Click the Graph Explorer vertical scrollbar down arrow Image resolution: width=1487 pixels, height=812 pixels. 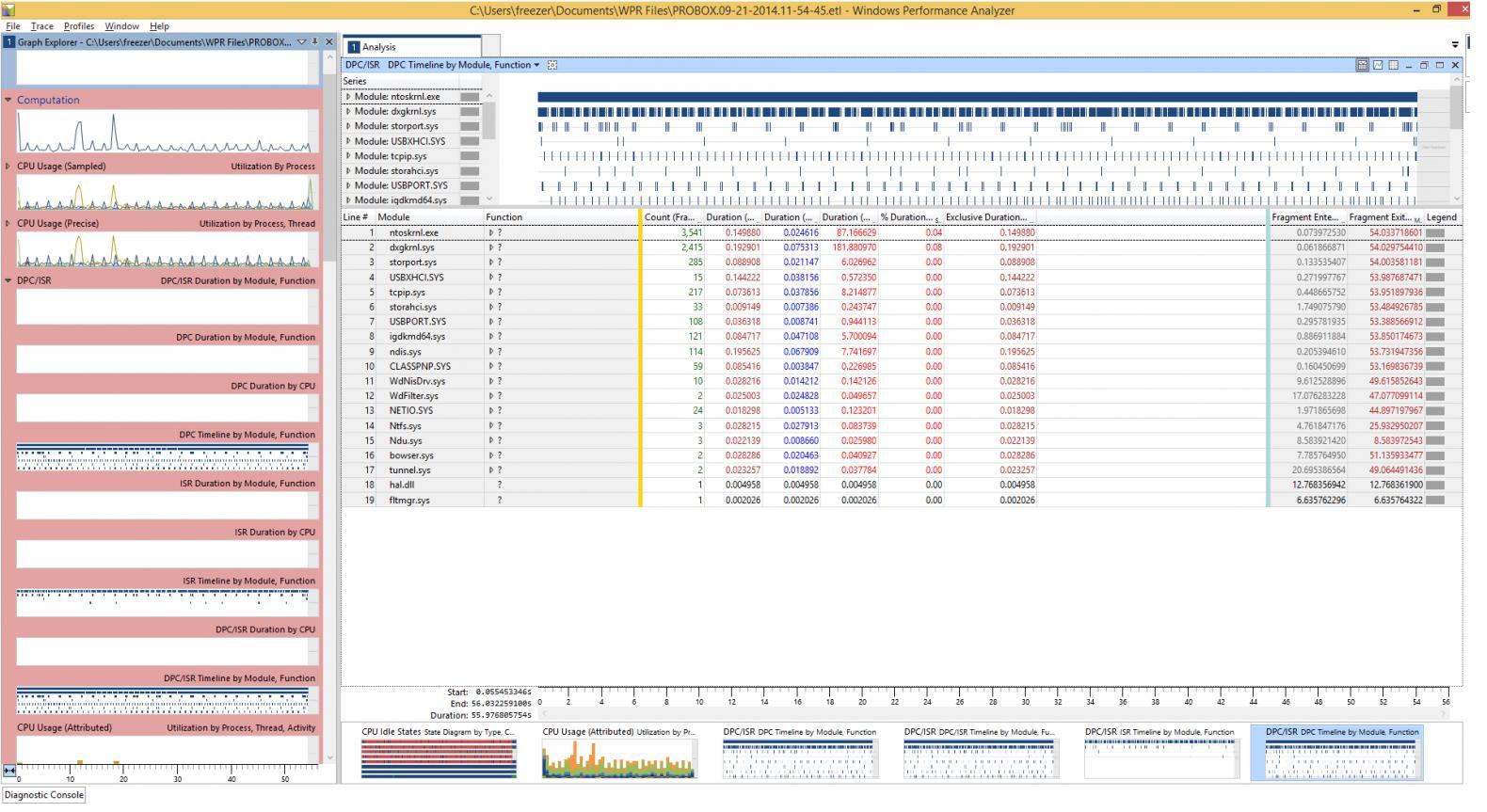point(329,757)
